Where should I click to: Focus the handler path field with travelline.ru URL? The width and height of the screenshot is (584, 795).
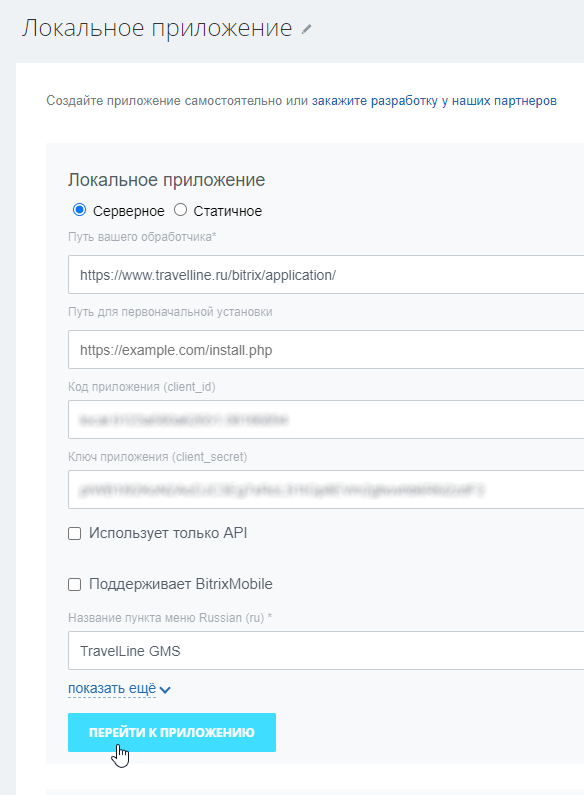coord(326,275)
